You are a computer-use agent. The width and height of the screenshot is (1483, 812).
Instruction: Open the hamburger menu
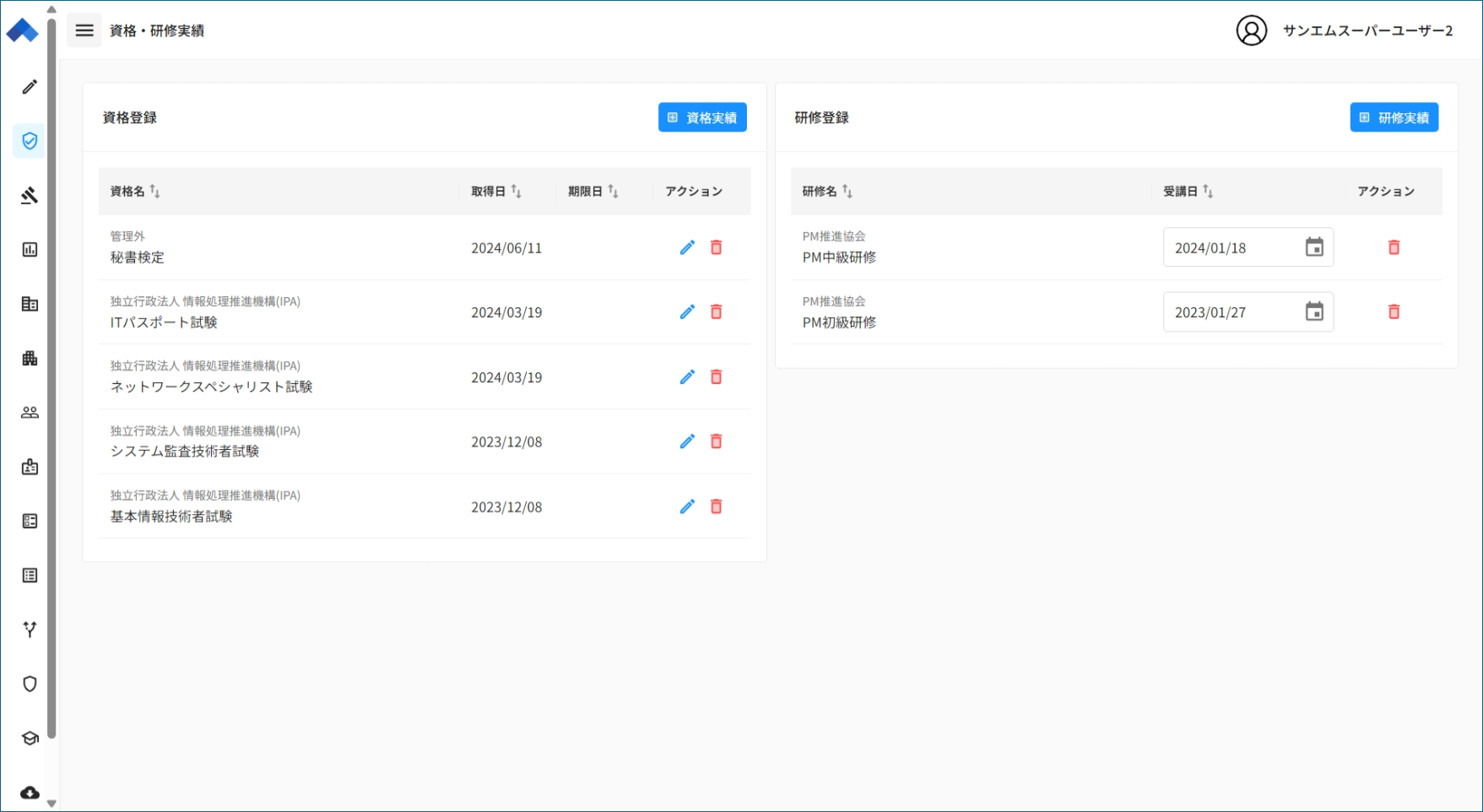click(84, 30)
